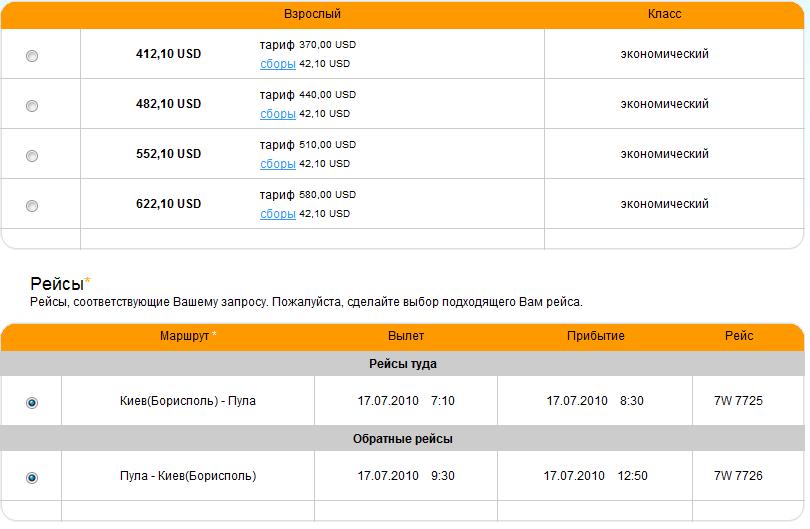Click flight number 7W 7726
Screen dimensions: 810x529
pyautogui.click(x=738, y=477)
